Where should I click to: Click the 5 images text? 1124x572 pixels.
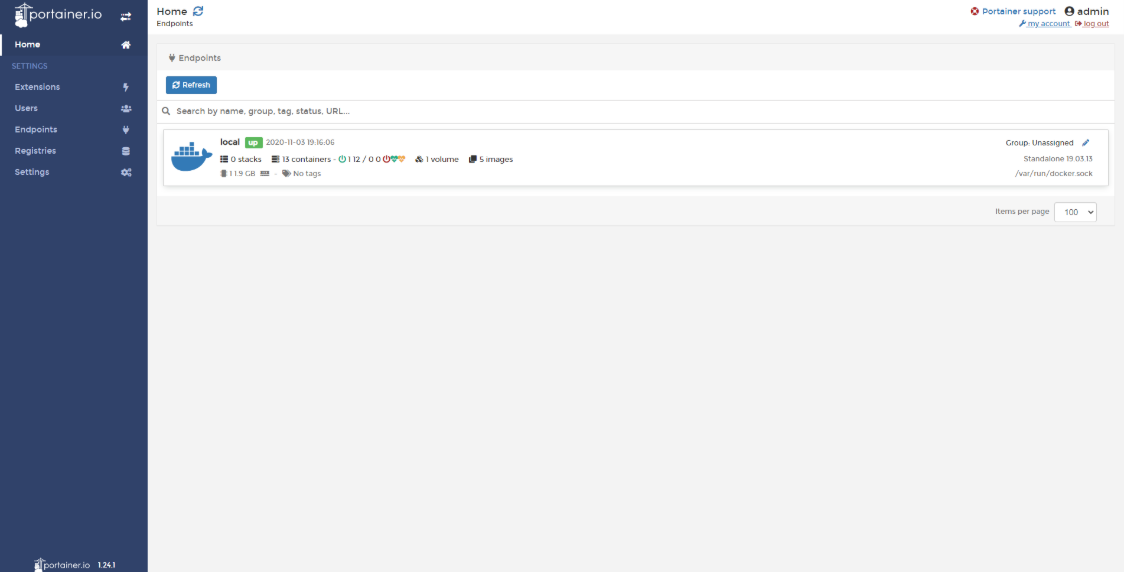(x=496, y=159)
